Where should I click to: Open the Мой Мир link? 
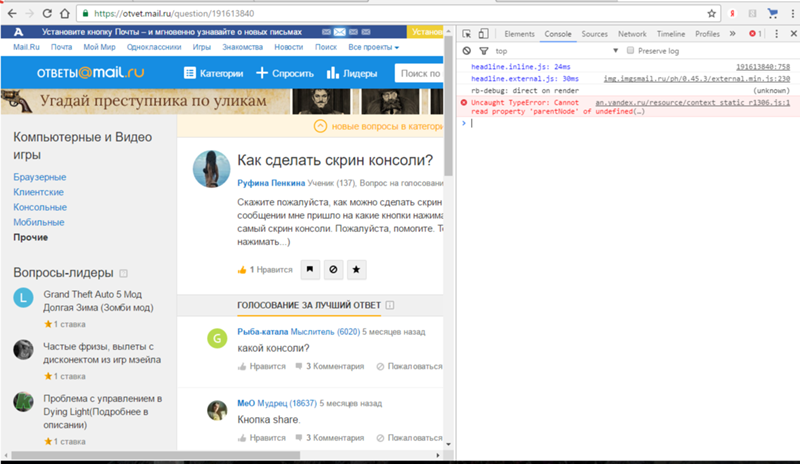coord(99,47)
